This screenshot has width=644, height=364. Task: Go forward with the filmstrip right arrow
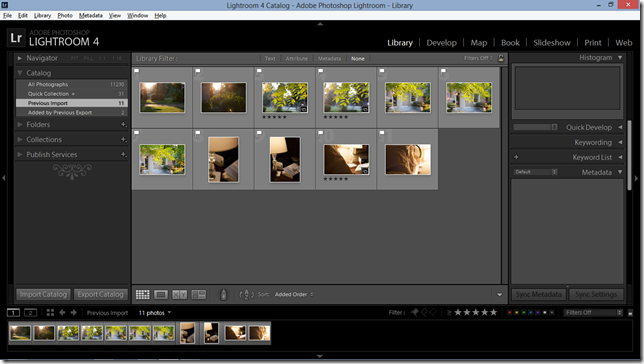(74, 313)
